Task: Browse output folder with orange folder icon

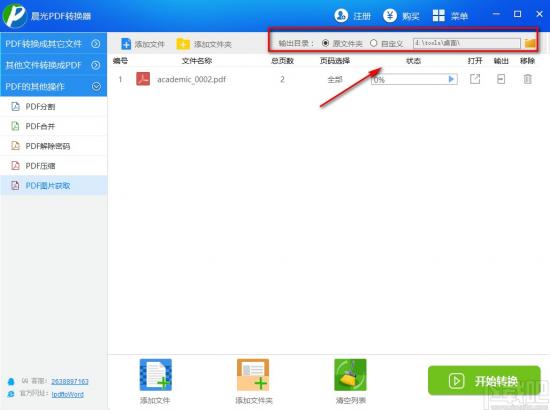Action: tap(530, 43)
